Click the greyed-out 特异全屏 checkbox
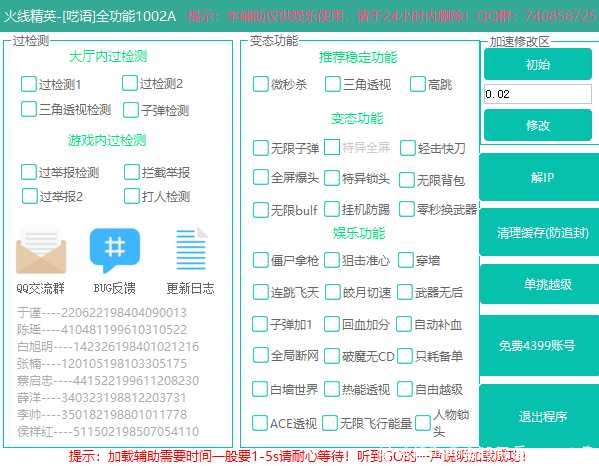The image size is (599, 466). tap(332, 147)
